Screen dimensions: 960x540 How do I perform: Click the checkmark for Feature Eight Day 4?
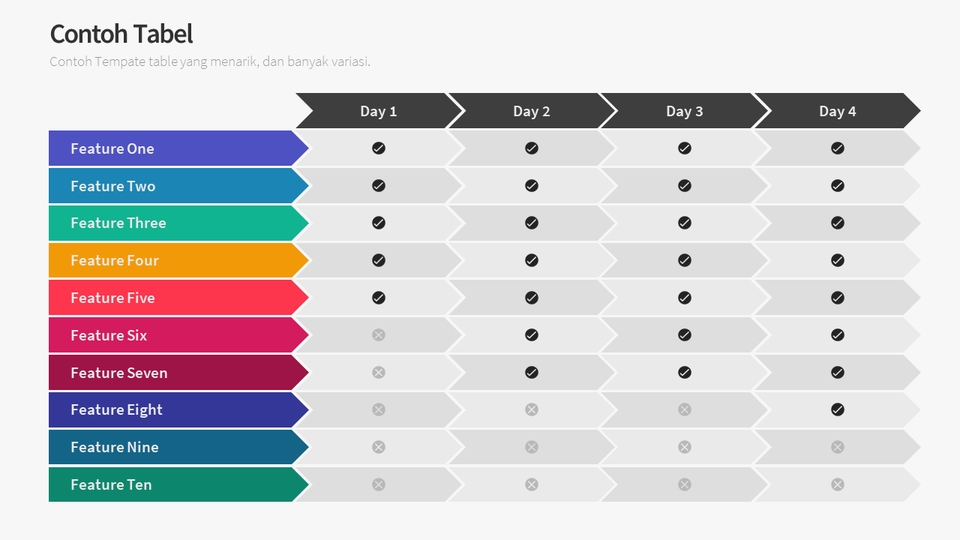coord(837,410)
